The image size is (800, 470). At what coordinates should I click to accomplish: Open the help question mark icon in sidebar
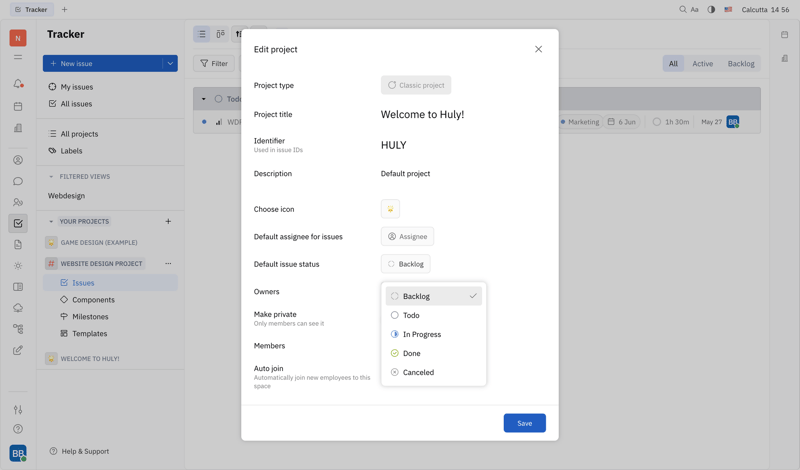tap(18, 429)
